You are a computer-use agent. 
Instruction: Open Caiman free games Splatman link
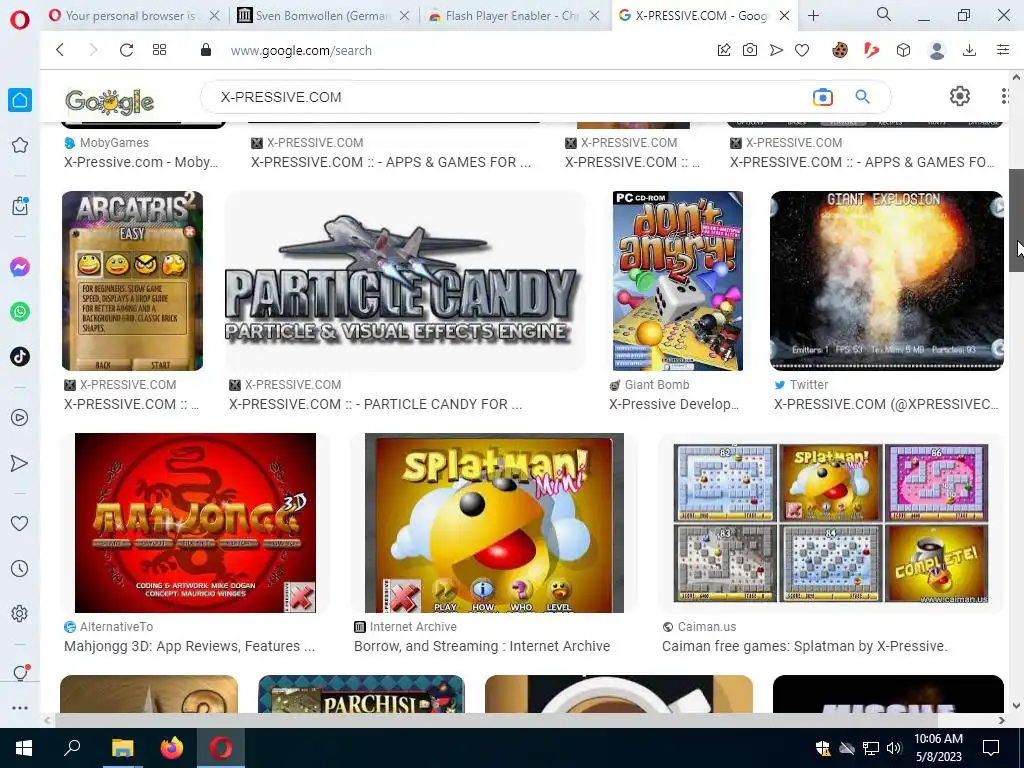(805, 646)
